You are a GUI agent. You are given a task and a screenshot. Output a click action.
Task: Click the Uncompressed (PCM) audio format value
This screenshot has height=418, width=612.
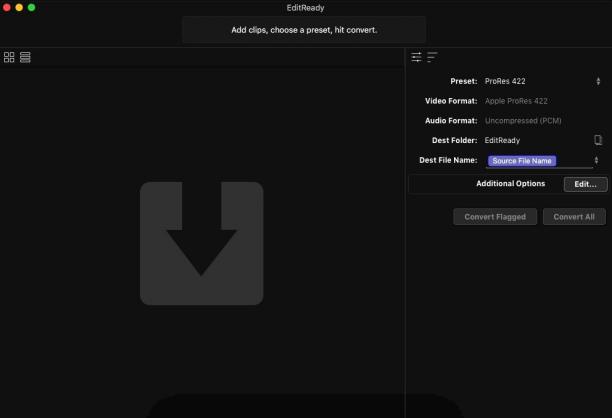[x=523, y=121]
